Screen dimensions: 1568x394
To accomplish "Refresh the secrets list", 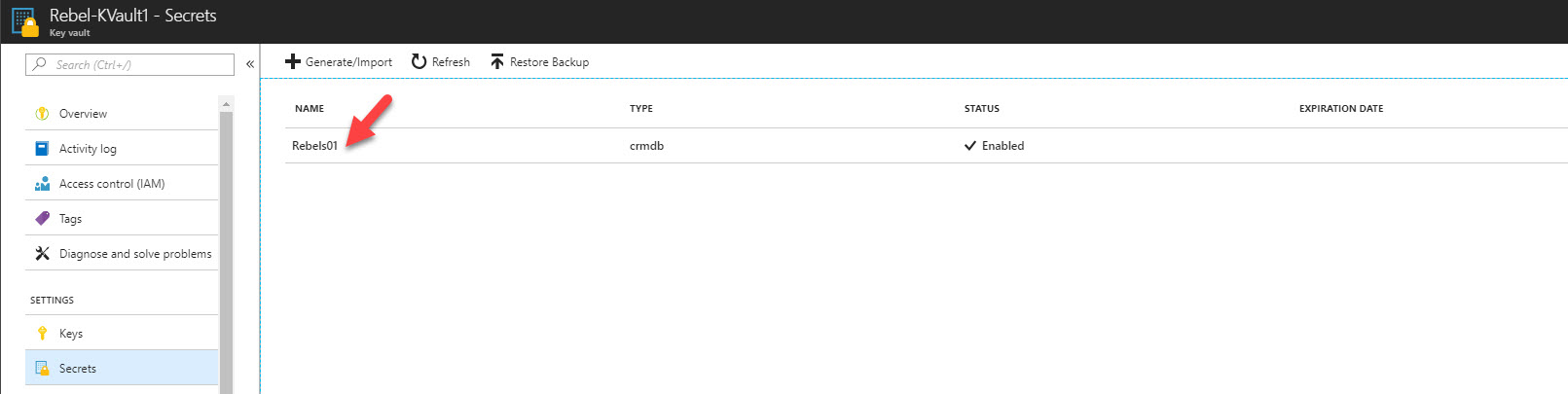I will click(440, 62).
